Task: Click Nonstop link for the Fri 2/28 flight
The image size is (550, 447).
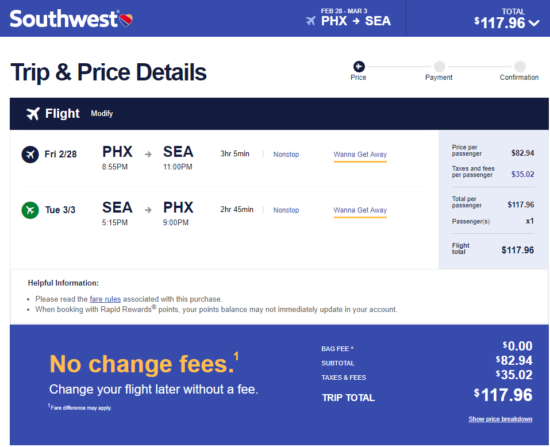Action: tap(286, 154)
